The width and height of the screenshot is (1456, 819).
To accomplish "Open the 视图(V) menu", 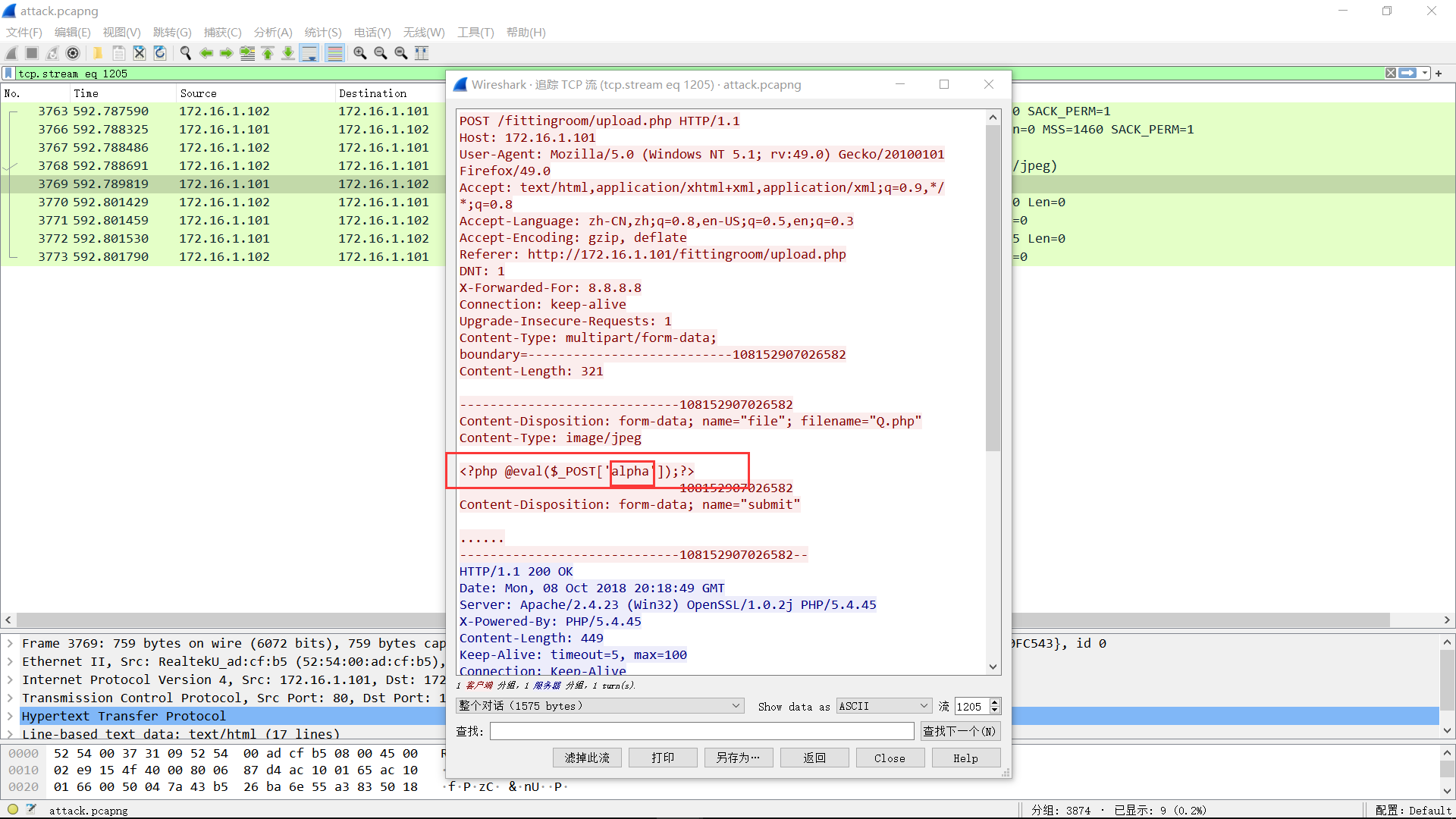I will (x=122, y=33).
